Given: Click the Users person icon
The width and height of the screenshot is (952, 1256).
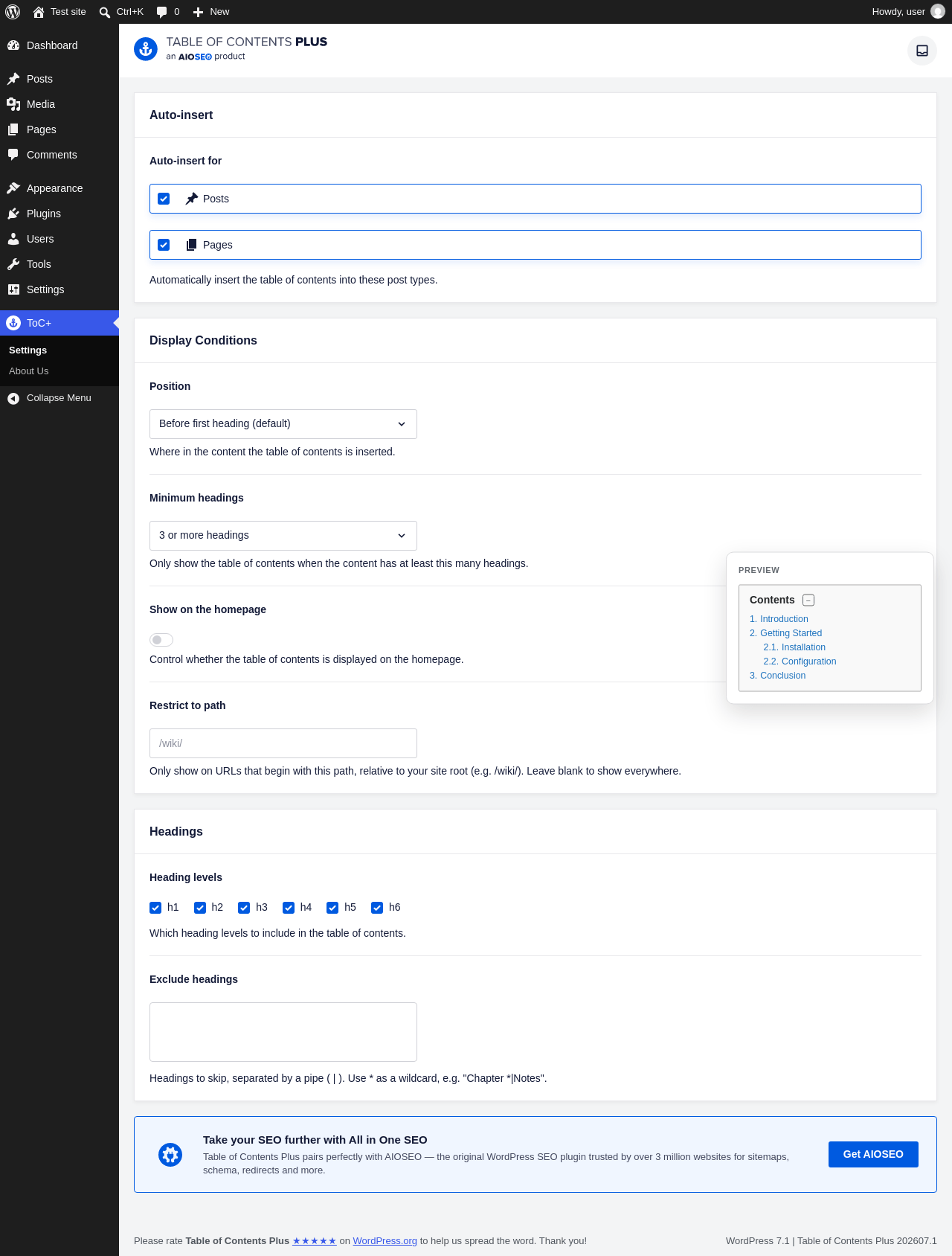Looking at the screenshot, I should [x=13, y=239].
